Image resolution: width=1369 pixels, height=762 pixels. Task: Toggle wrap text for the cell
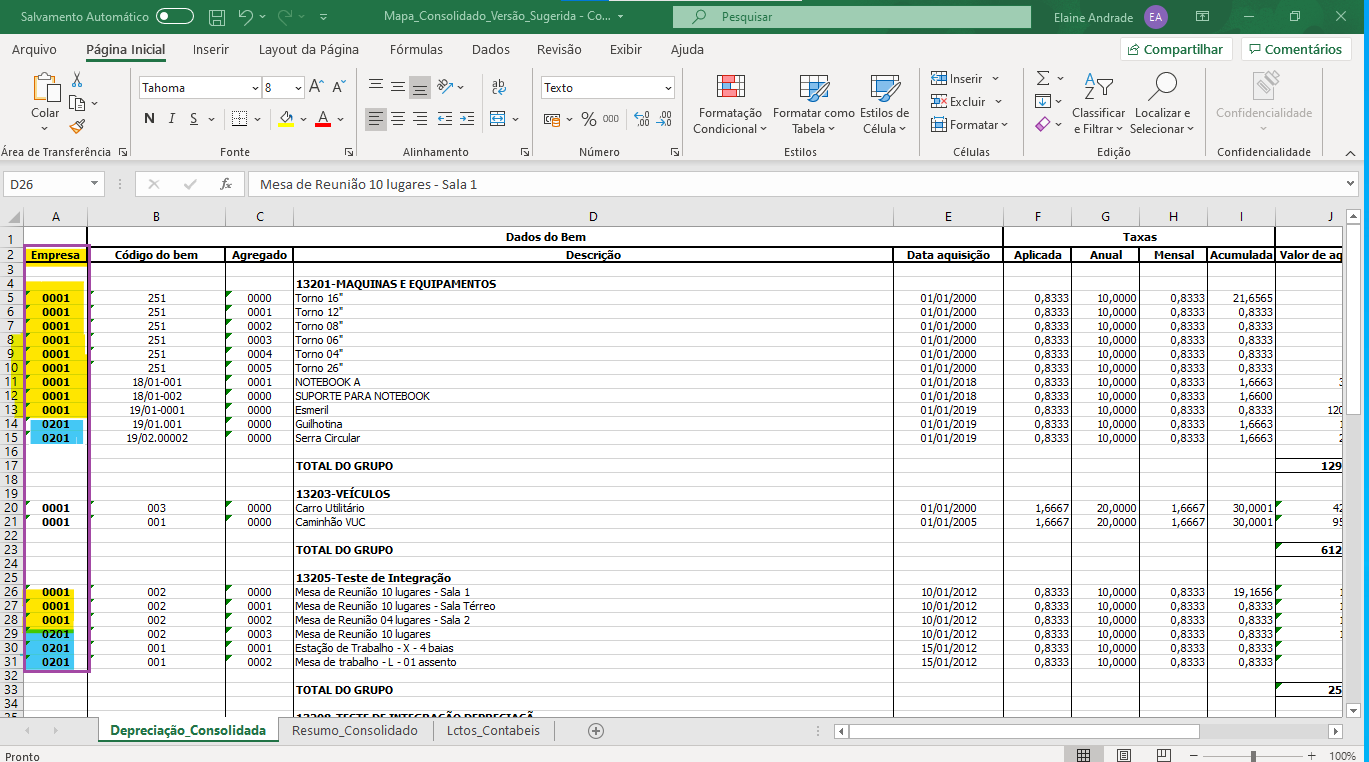pyautogui.click(x=498, y=87)
